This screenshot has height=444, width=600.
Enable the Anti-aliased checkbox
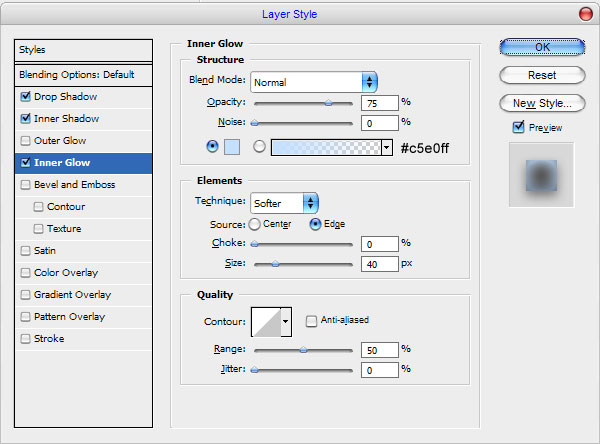pyautogui.click(x=311, y=321)
